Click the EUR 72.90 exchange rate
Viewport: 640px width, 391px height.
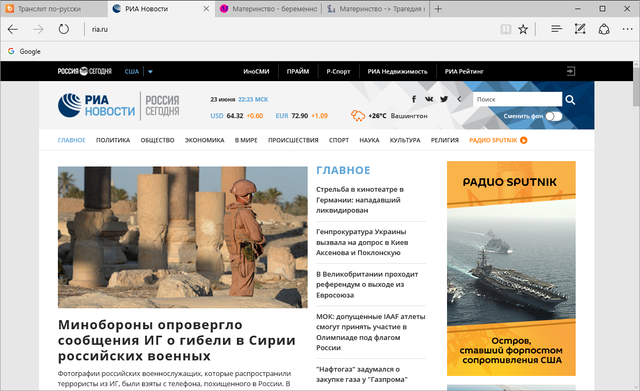click(302, 116)
